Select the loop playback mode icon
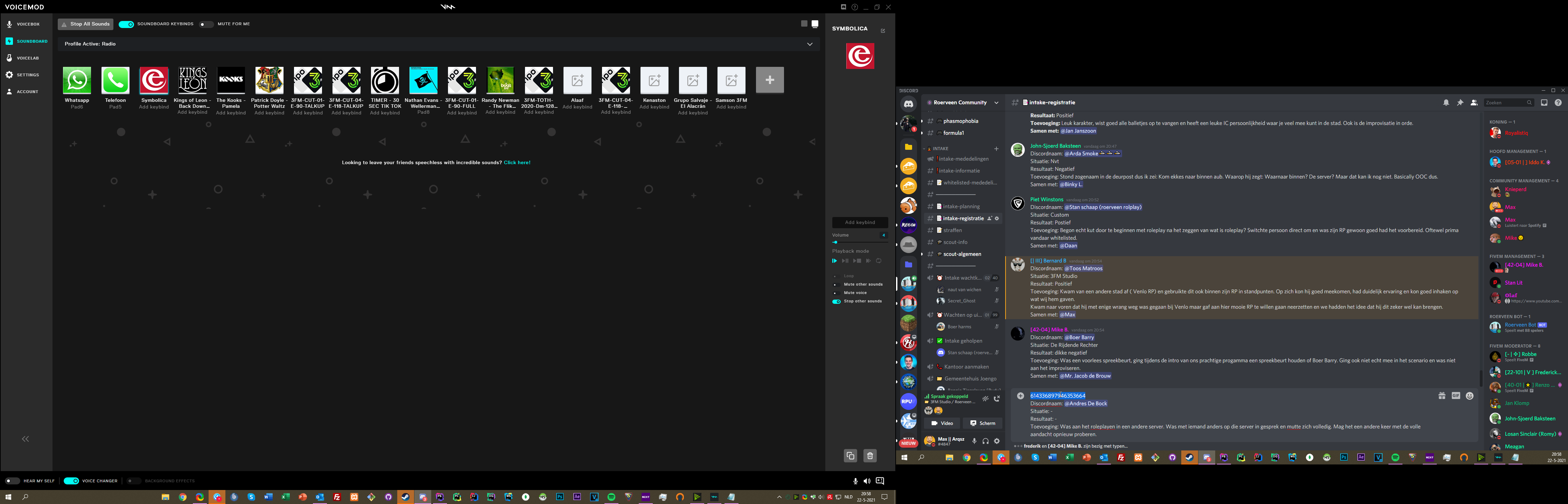 point(878,261)
